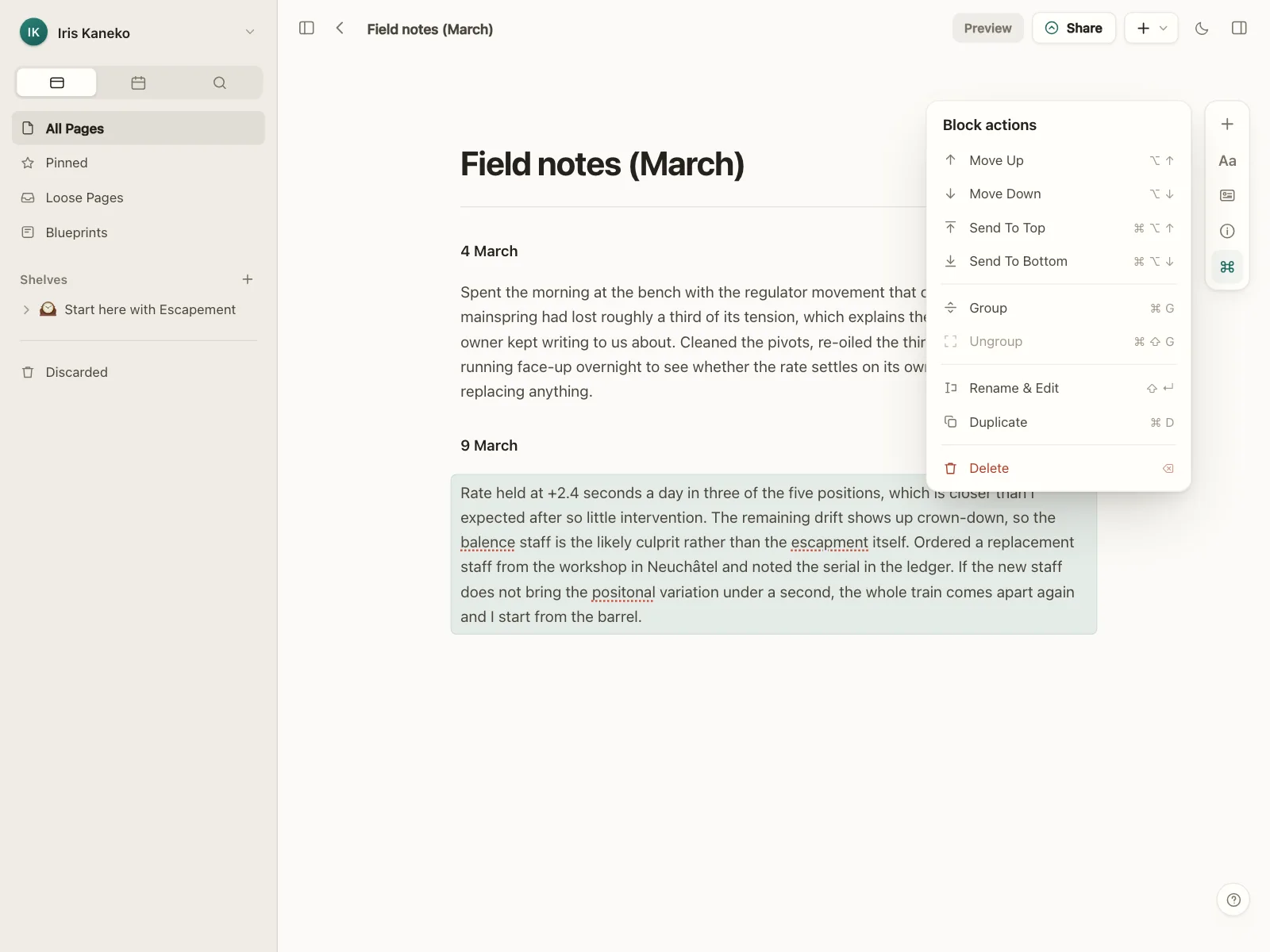Click insert plus icon in right toolbar
Image resolution: width=1270 pixels, height=952 pixels.
(1227, 125)
